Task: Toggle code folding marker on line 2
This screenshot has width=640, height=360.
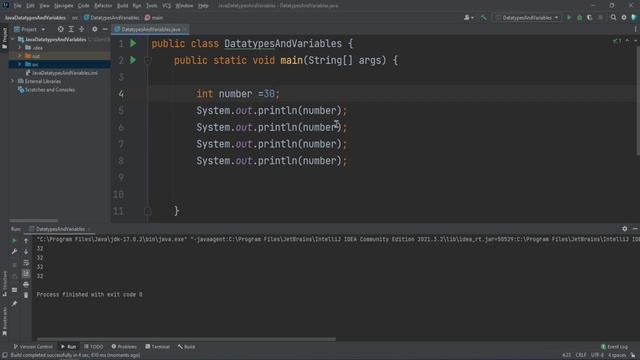Action: point(148,60)
